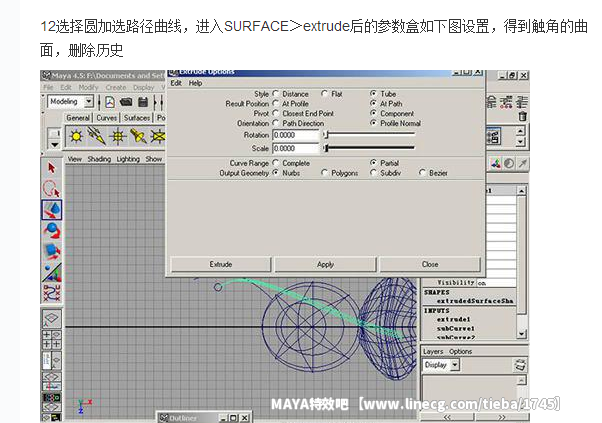
Task: Set orientation to Profile Normal
Action: tap(373, 123)
